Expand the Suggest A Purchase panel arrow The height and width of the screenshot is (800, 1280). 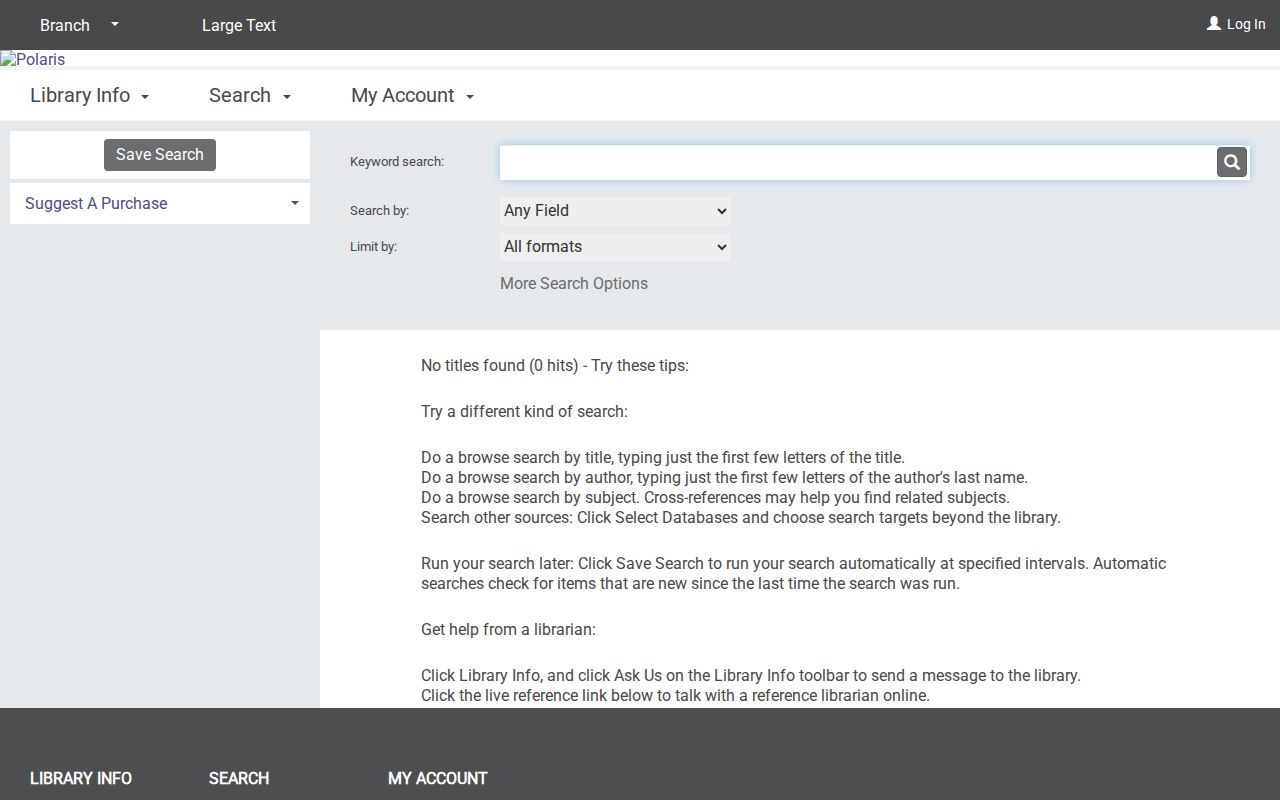click(295, 203)
